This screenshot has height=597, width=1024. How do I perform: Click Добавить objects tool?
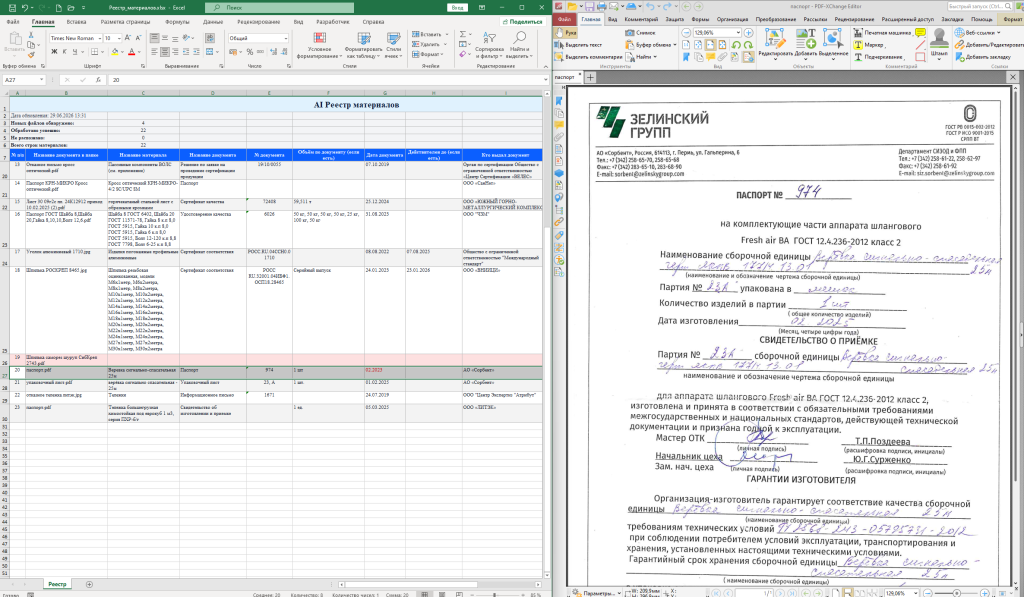(805, 43)
